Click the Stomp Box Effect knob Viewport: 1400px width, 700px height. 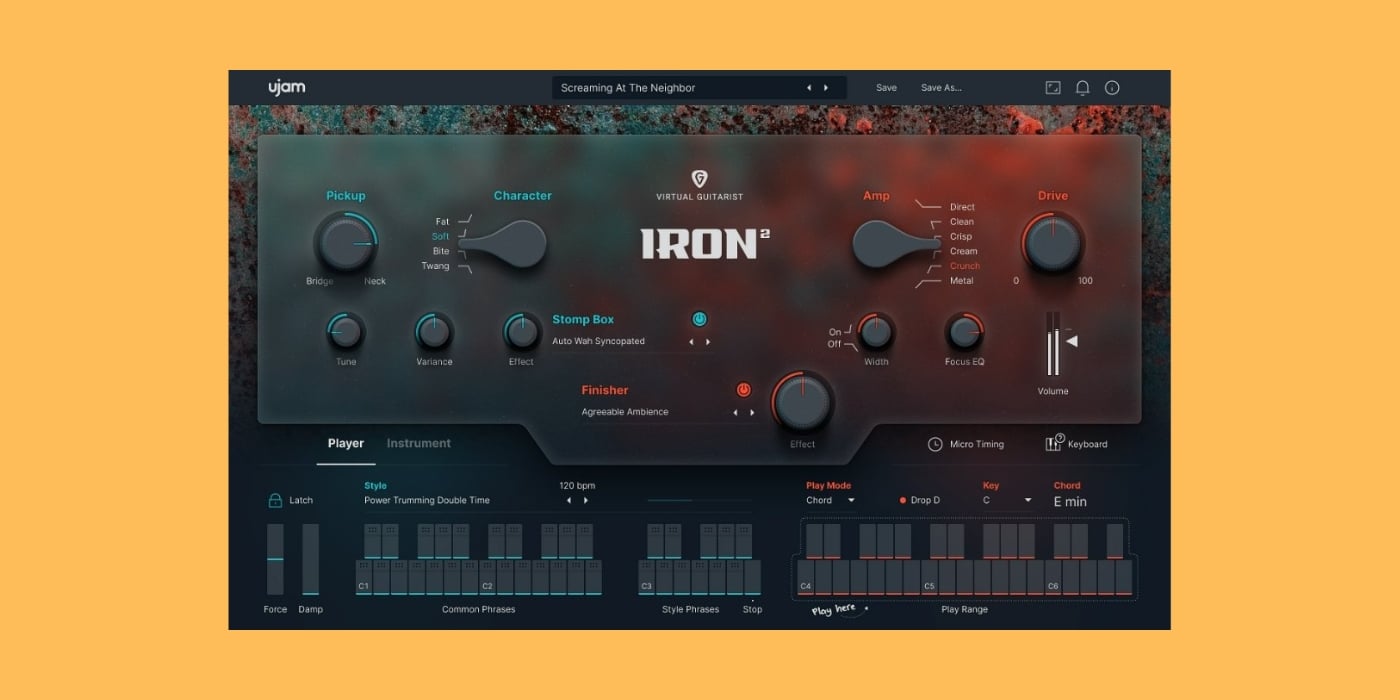coord(521,331)
